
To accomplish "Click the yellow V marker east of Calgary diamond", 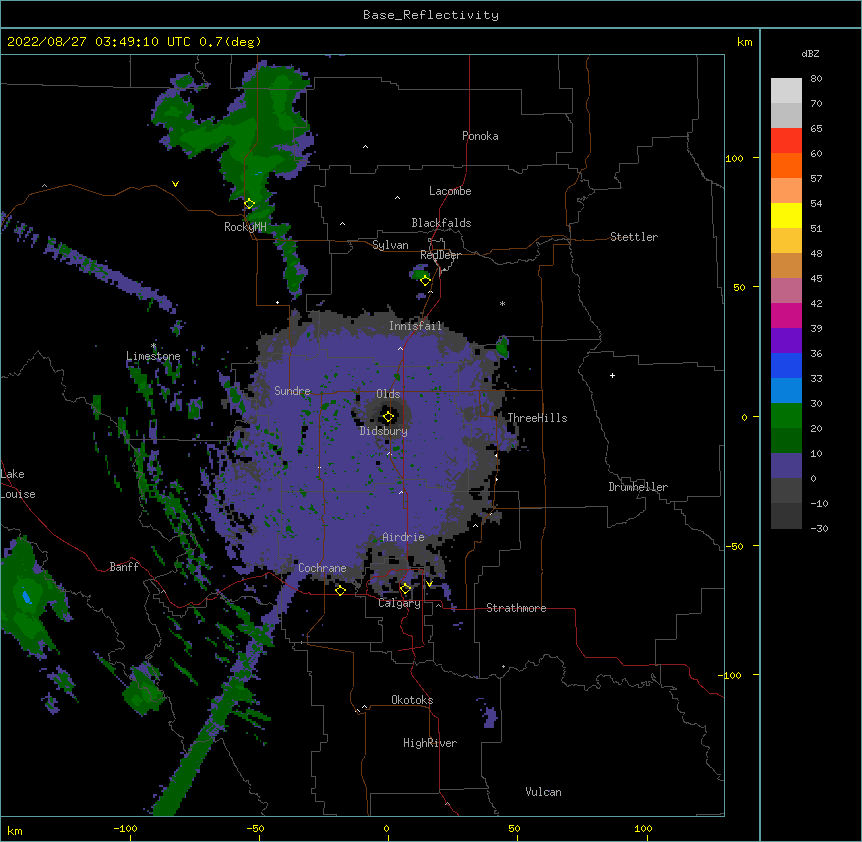I will pyautogui.click(x=429, y=584).
